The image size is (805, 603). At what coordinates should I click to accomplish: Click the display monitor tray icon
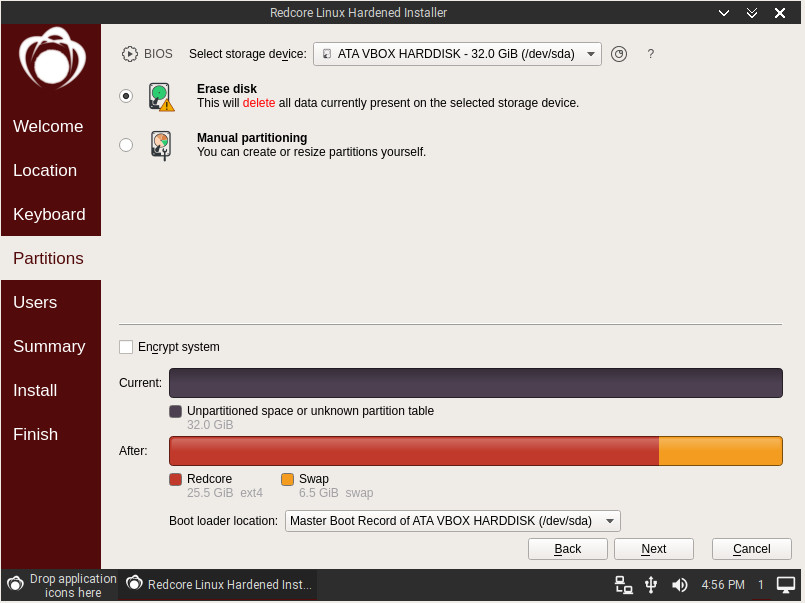(x=786, y=585)
